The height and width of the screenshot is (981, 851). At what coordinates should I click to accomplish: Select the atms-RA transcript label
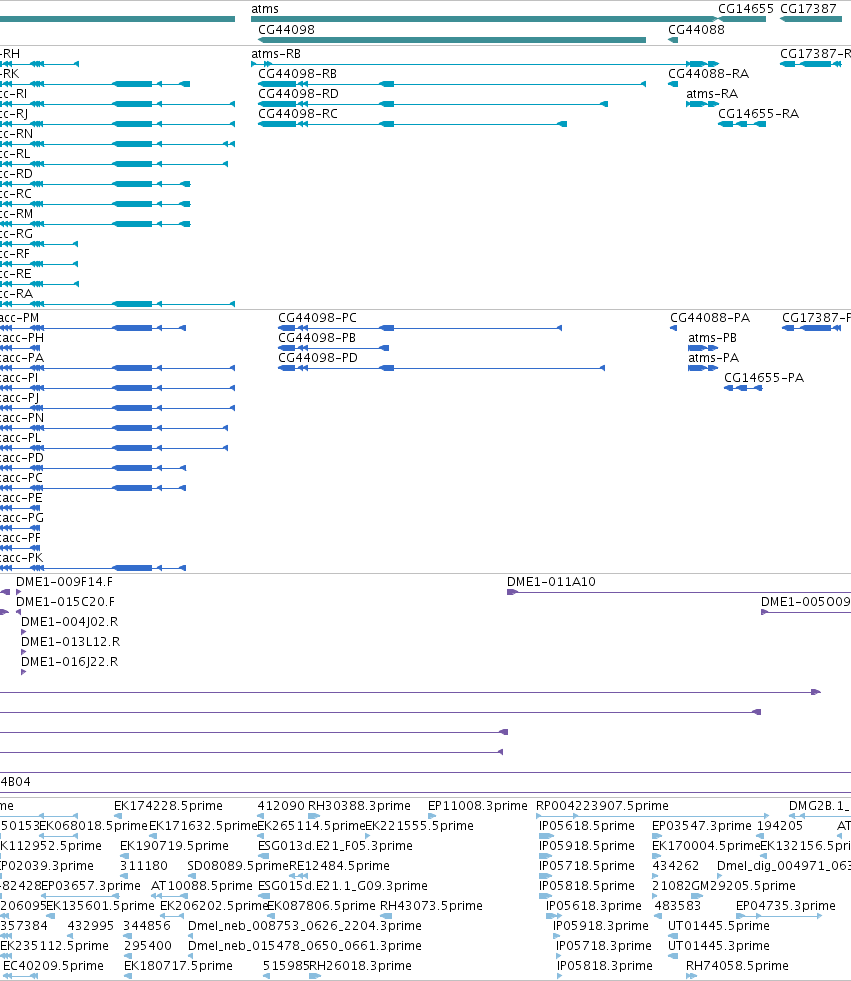pyautogui.click(x=712, y=94)
